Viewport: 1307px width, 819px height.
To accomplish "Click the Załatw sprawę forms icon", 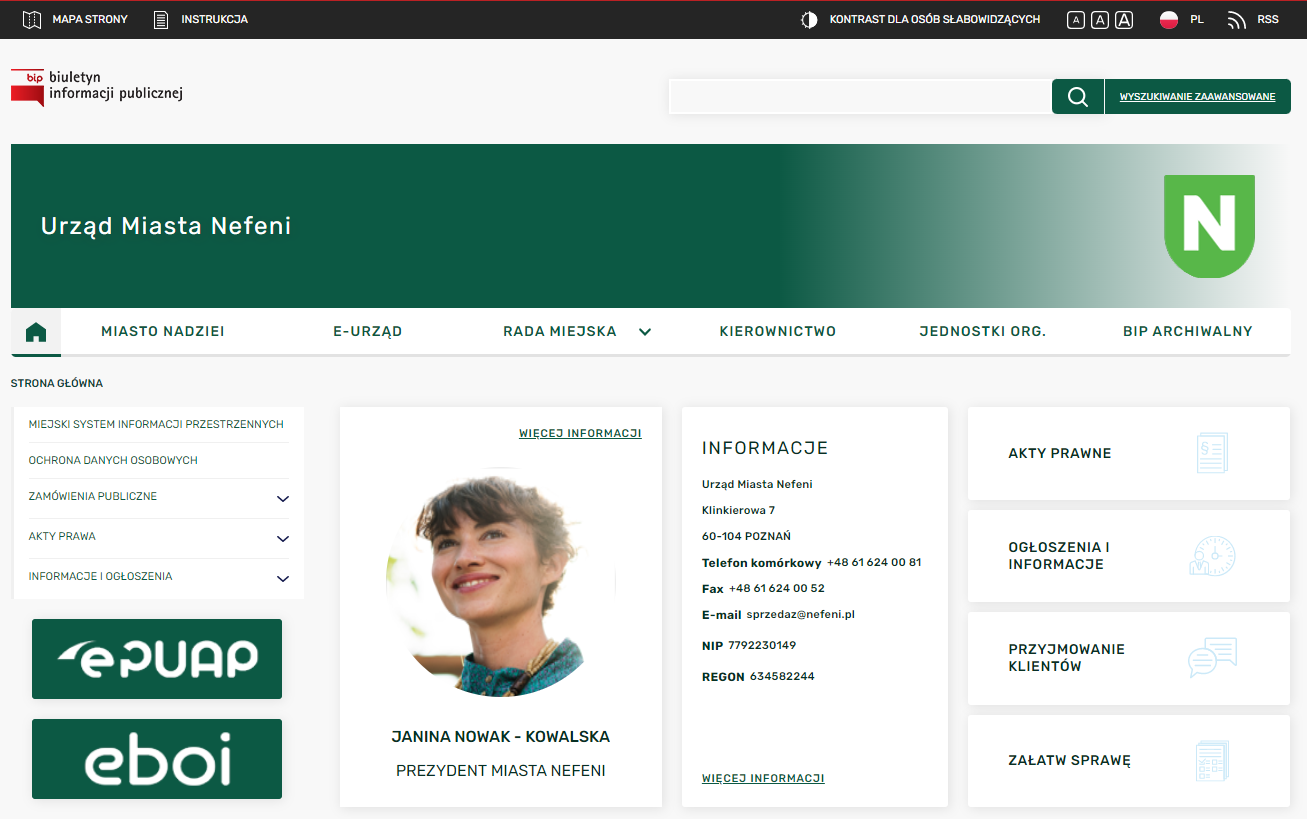I will click(x=1212, y=760).
